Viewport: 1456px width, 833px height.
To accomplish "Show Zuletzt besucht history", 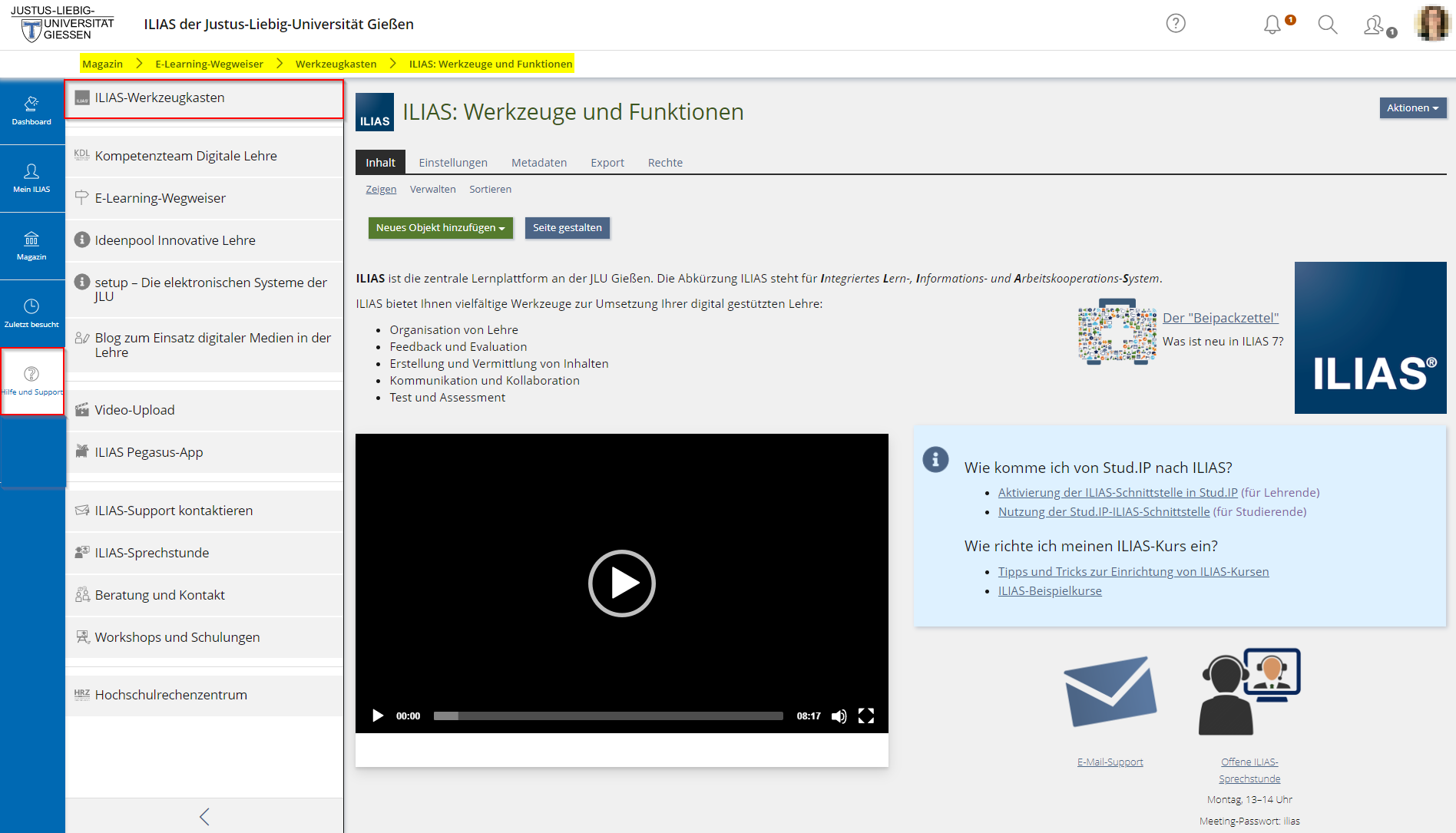I will [x=31, y=313].
